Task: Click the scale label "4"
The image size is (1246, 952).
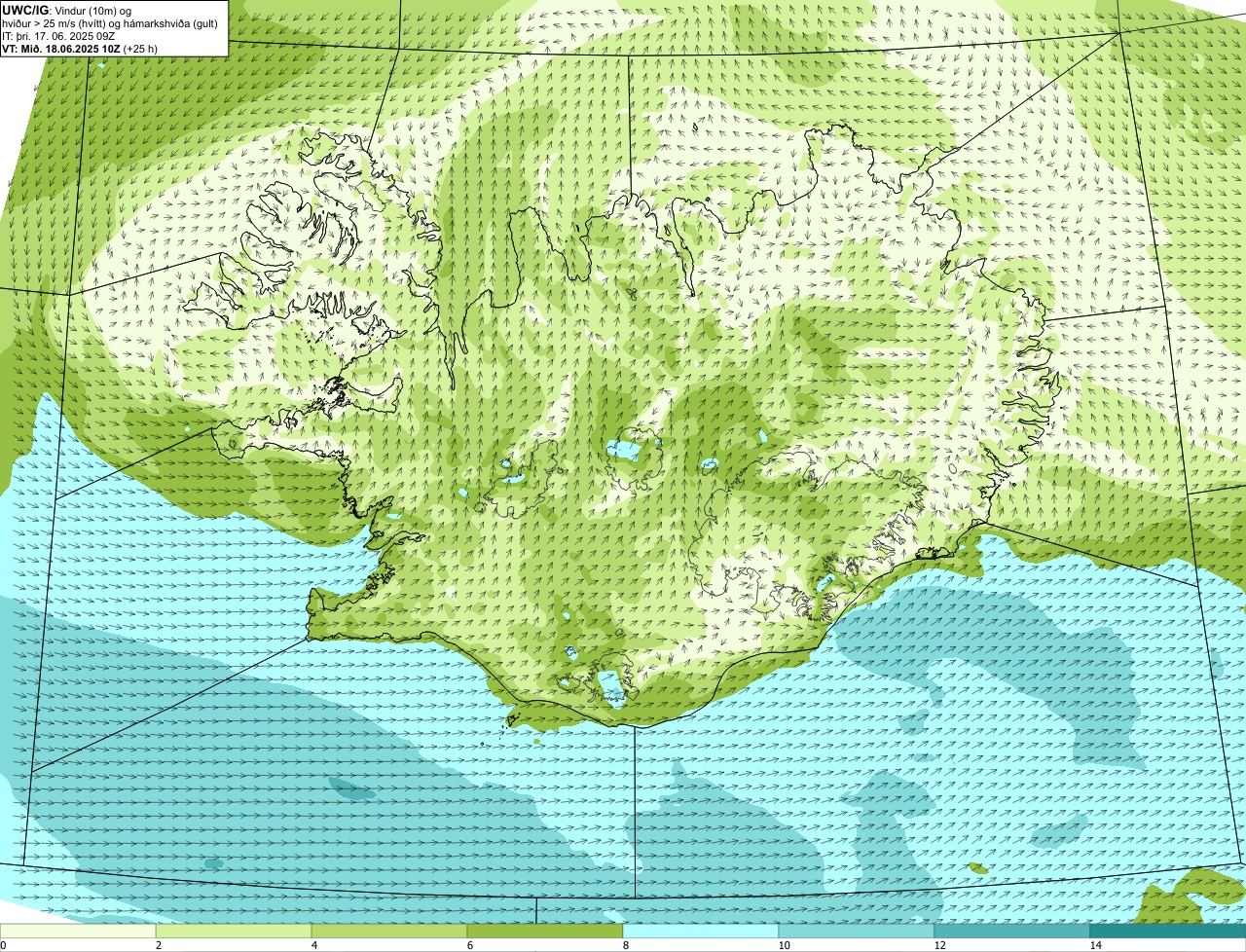Action: 313,945
